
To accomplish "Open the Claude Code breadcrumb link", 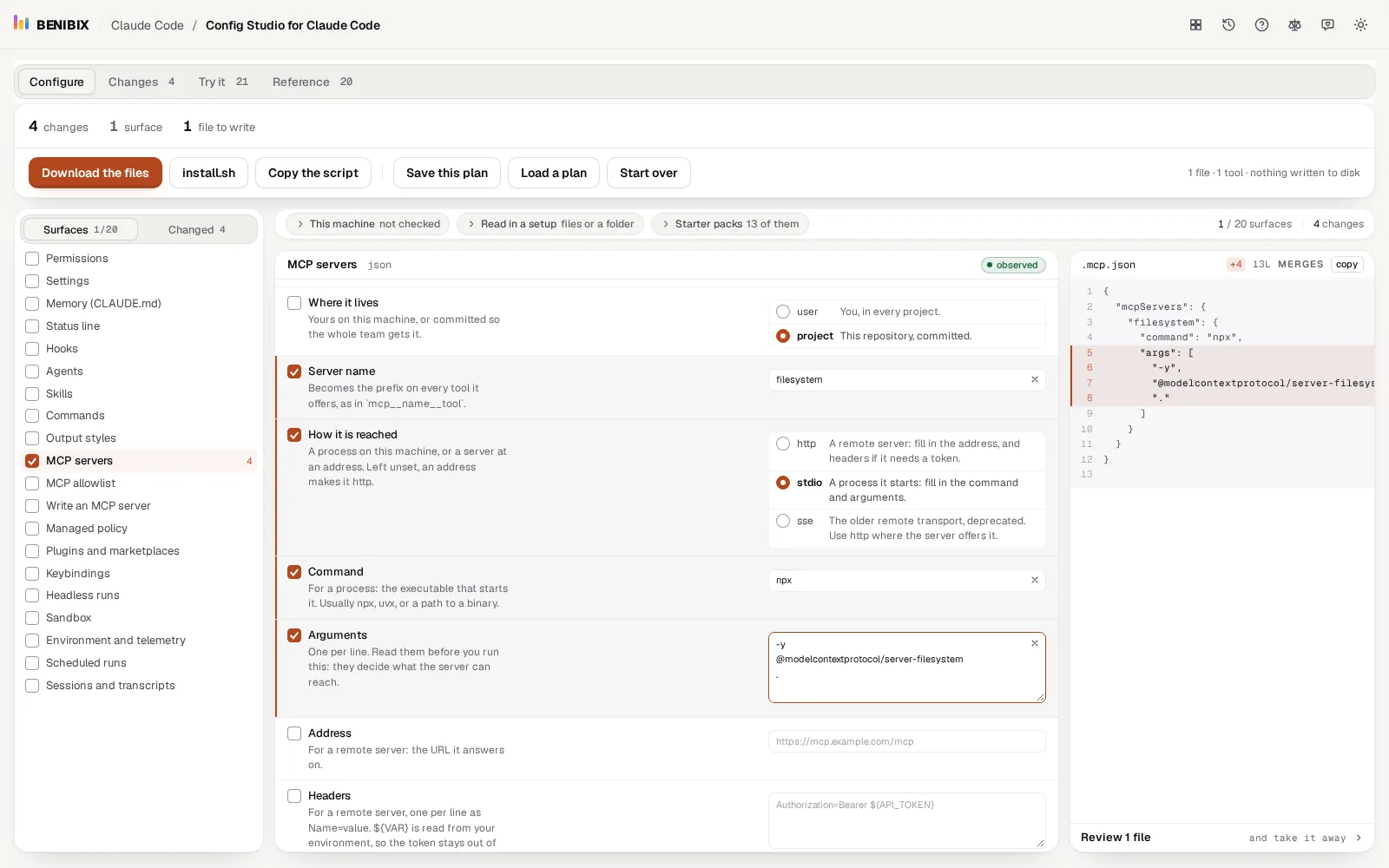I will tap(148, 25).
